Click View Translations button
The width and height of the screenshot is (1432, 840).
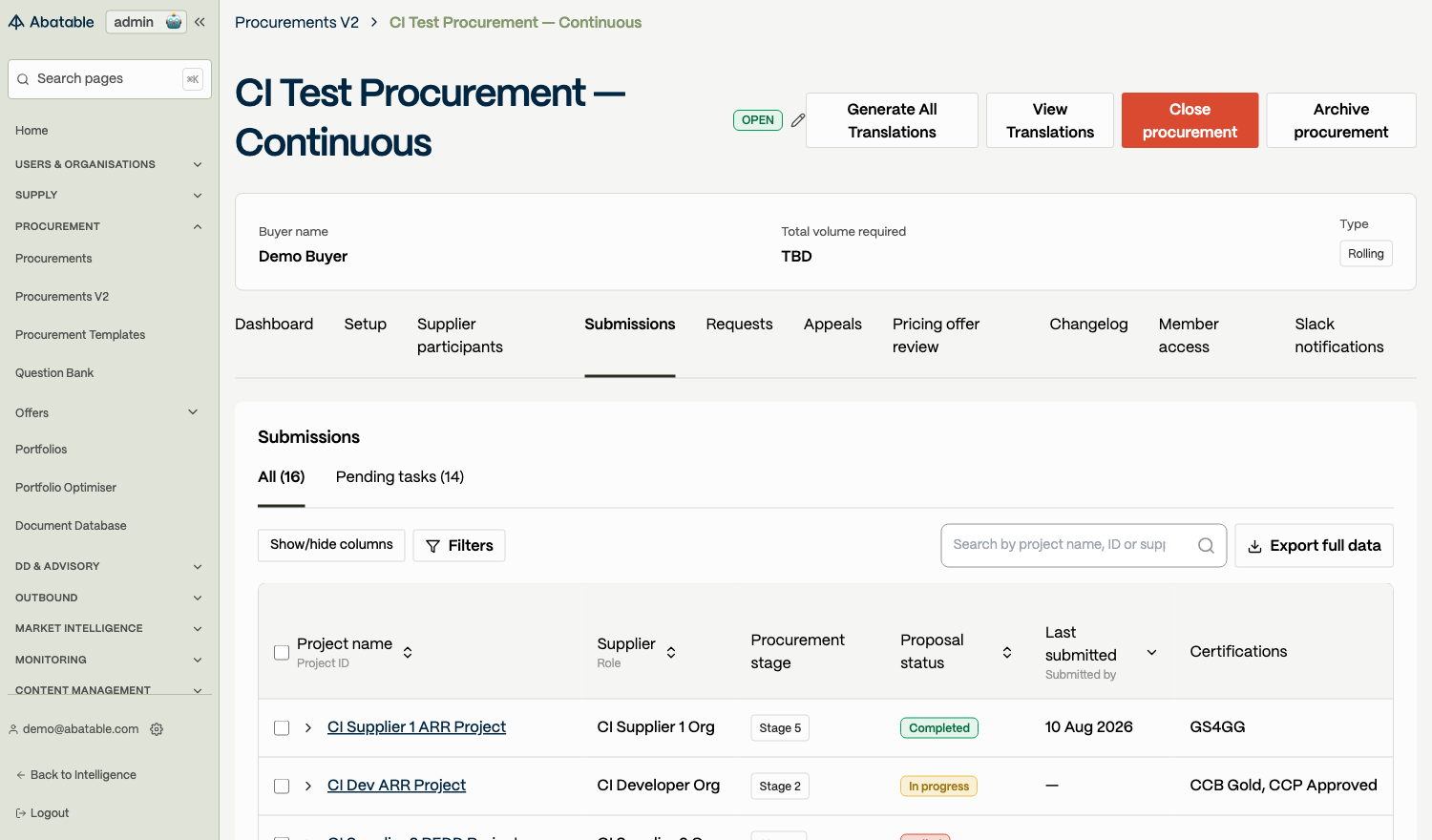point(1050,120)
